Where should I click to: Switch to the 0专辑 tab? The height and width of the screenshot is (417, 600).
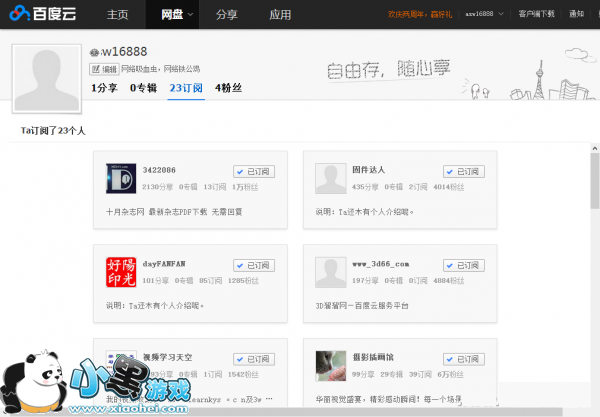point(143,88)
